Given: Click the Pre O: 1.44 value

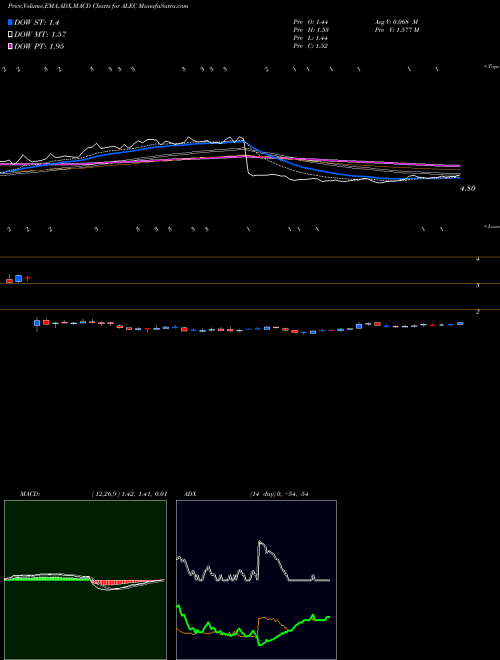Looking at the screenshot, I should [311, 22].
